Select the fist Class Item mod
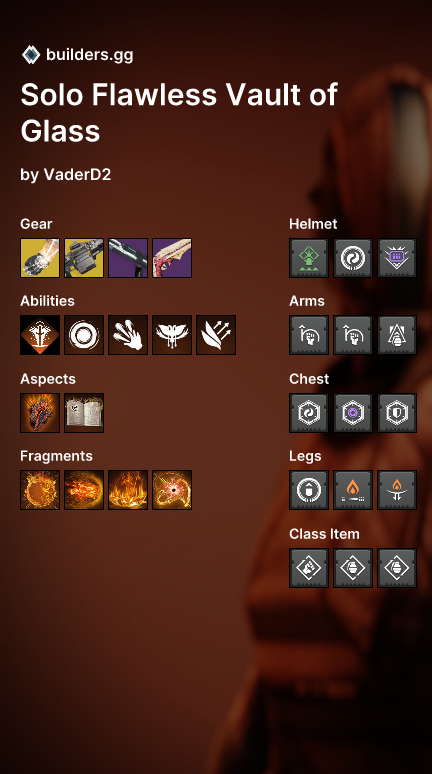432x774 pixels. 309,568
